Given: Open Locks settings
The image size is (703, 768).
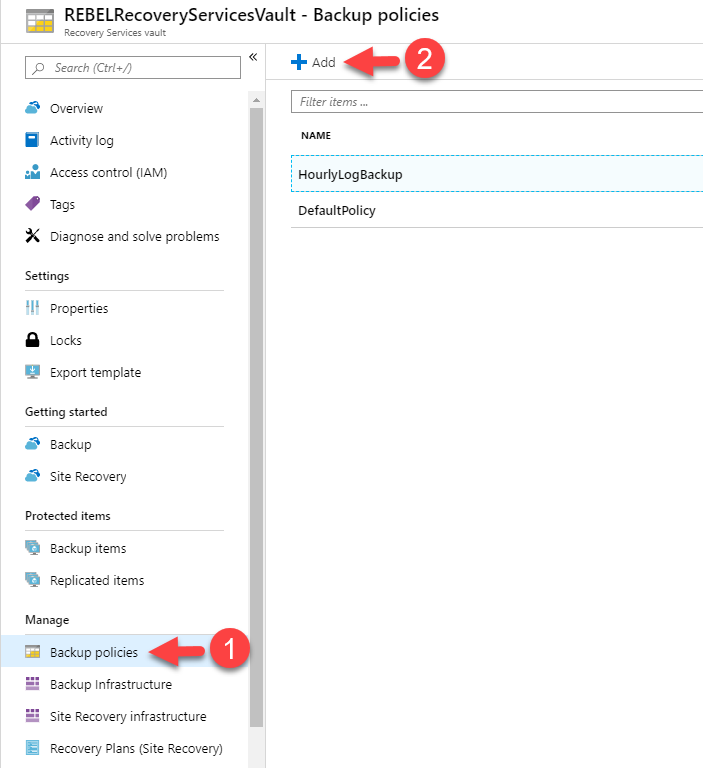Looking at the screenshot, I should (x=66, y=340).
